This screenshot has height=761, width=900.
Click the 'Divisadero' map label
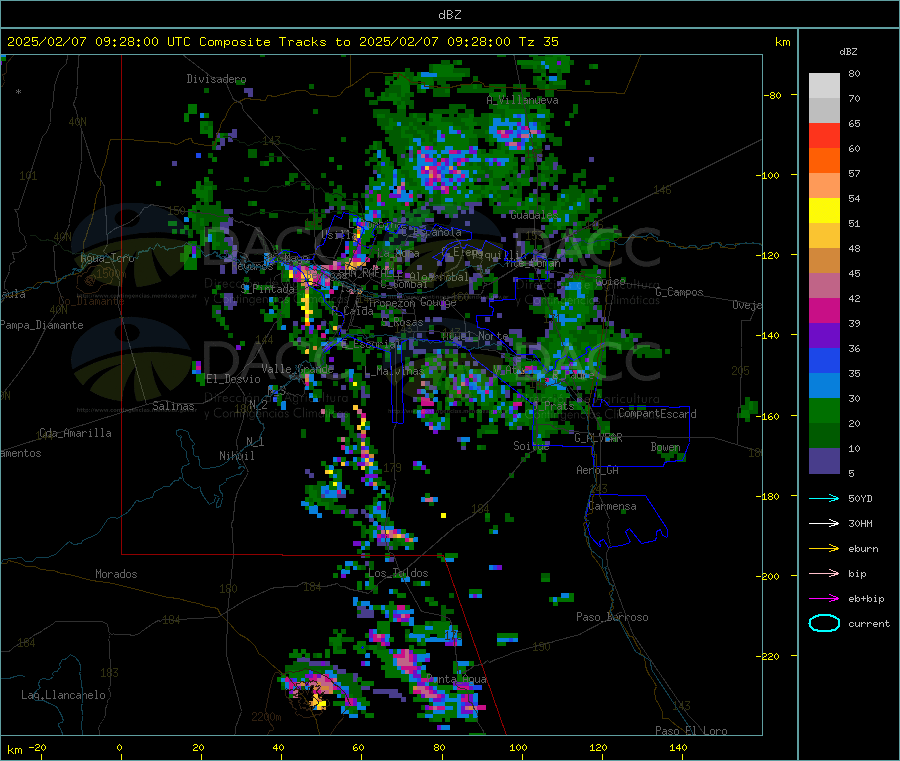(216, 79)
